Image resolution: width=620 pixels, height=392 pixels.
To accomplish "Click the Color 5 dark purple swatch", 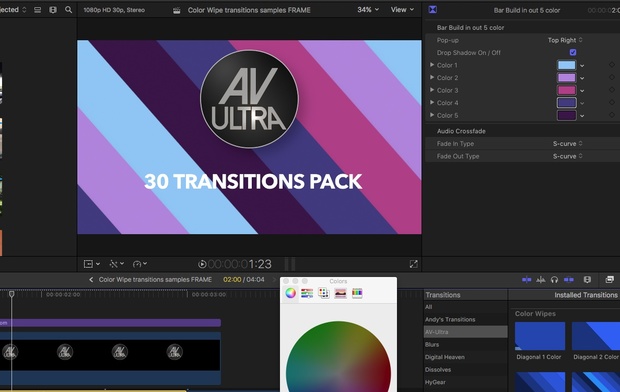I will (x=567, y=116).
